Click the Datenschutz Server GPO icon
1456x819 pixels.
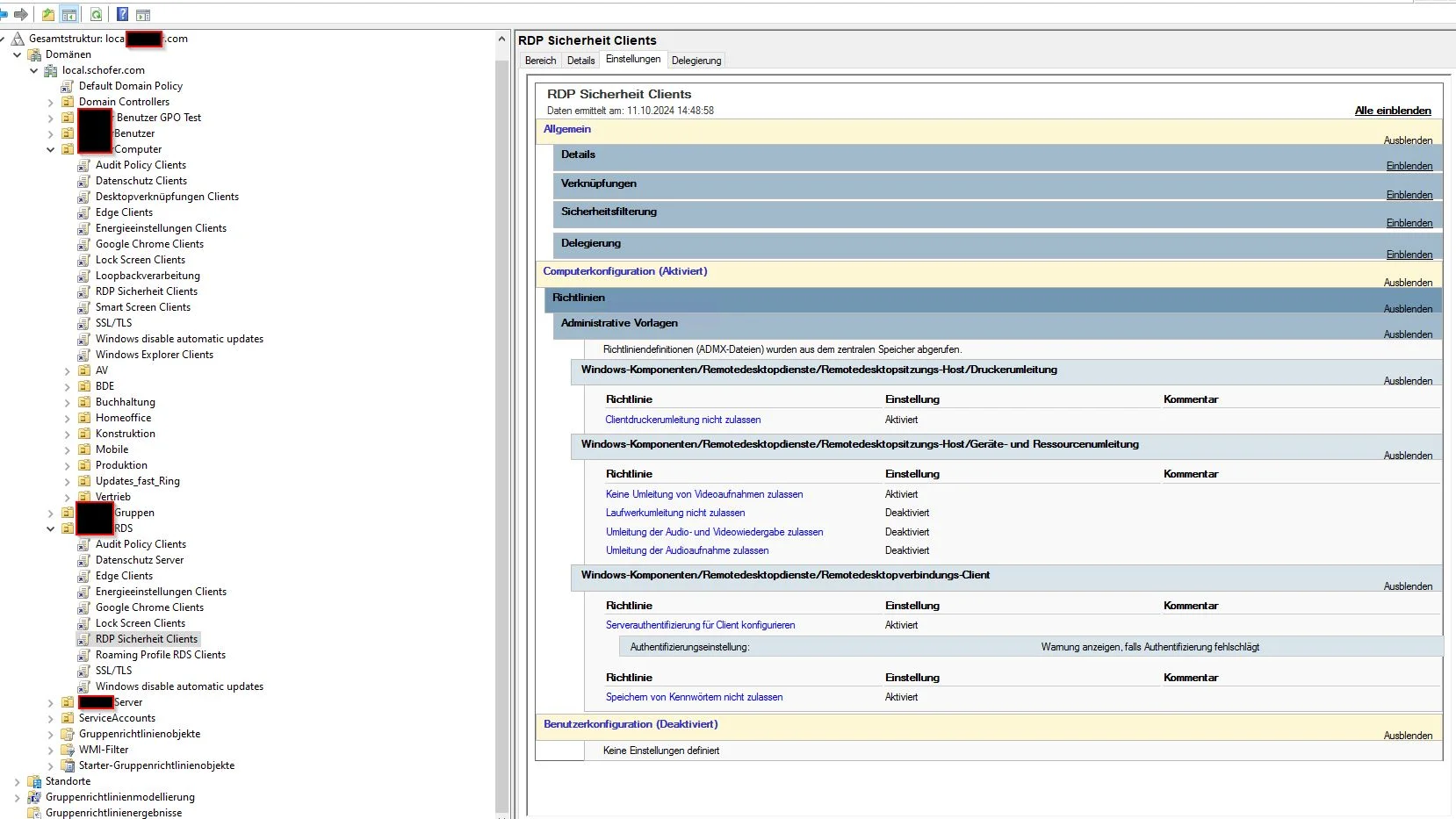[x=84, y=560]
